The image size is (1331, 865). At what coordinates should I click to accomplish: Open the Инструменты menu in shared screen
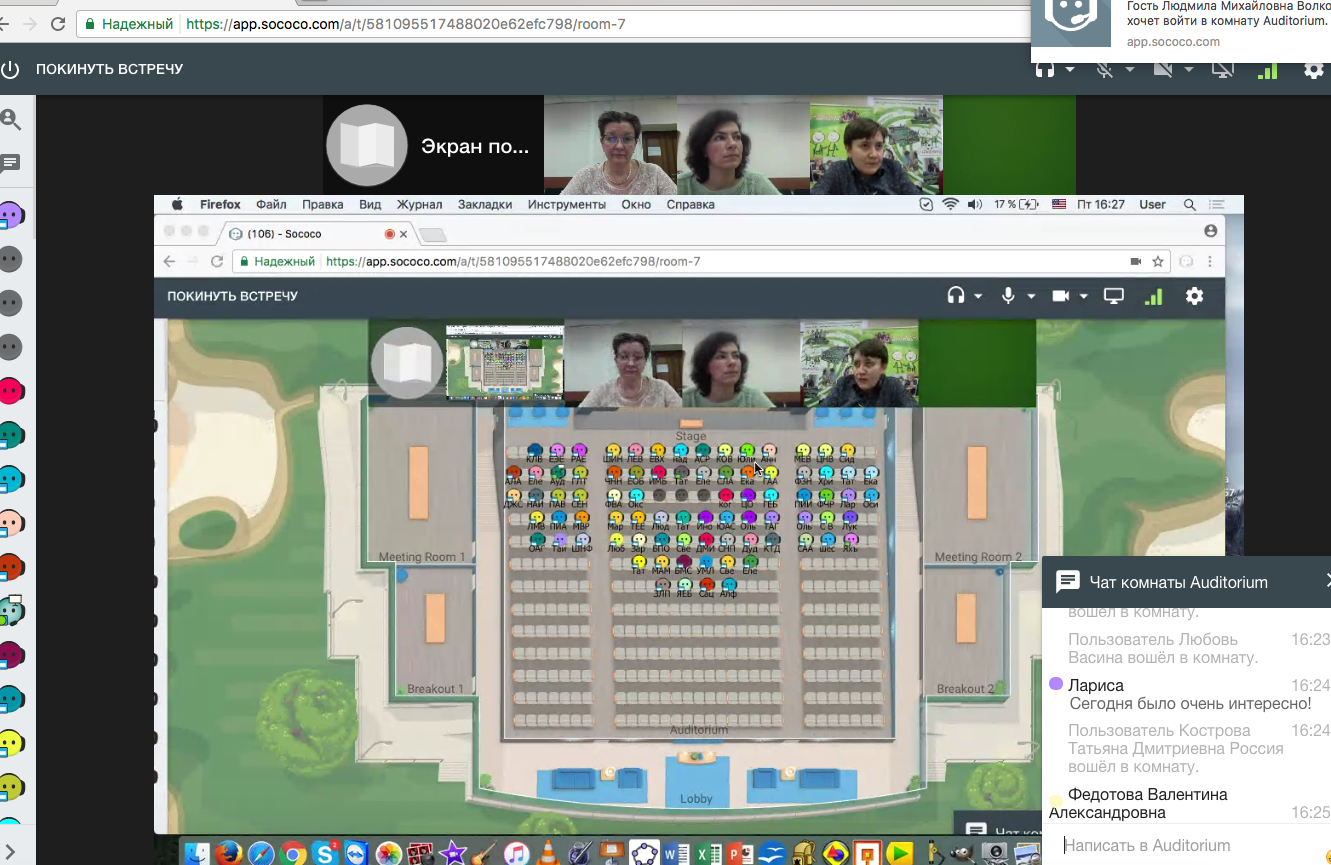pyautogui.click(x=567, y=204)
